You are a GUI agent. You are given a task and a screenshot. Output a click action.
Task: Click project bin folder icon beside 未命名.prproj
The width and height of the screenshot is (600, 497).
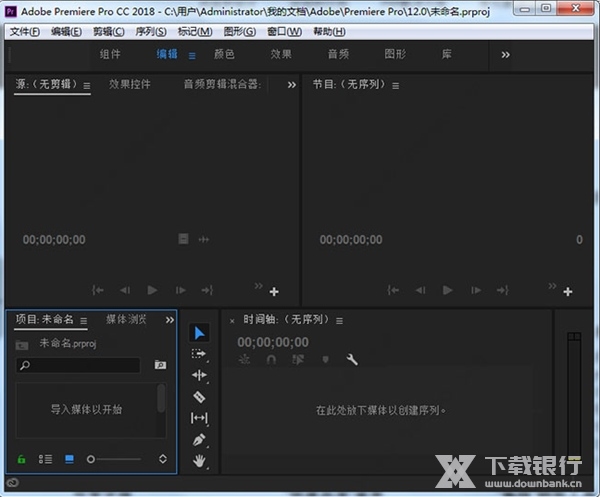tap(22, 345)
